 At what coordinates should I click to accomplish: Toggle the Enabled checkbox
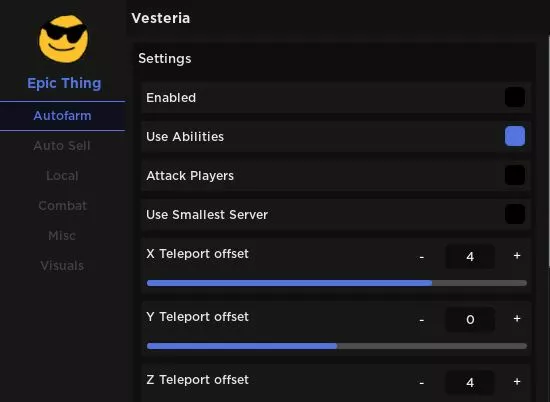coord(515,97)
